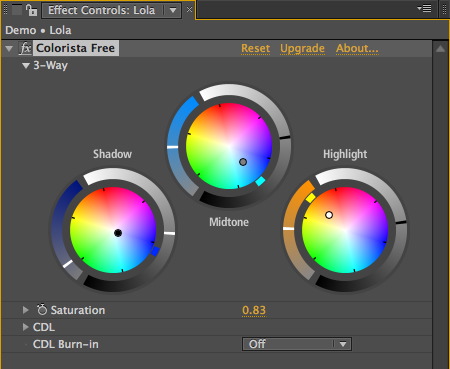Toggle the fx effect enable icon
450x369 pixels.
(25, 48)
